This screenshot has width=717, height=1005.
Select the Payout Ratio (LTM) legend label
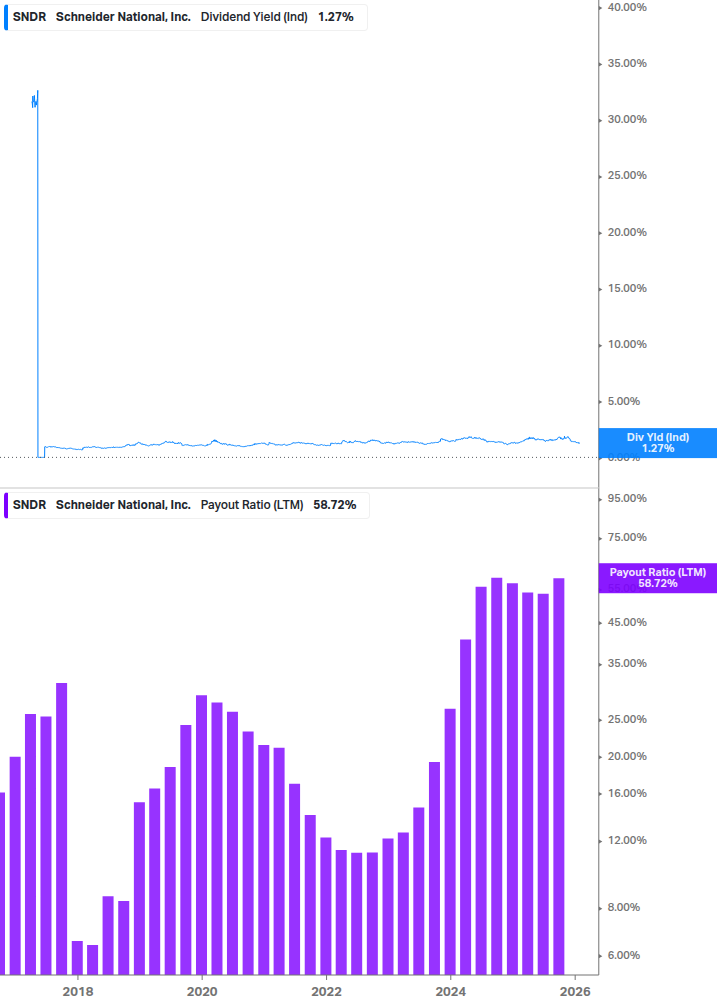point(252,505)
